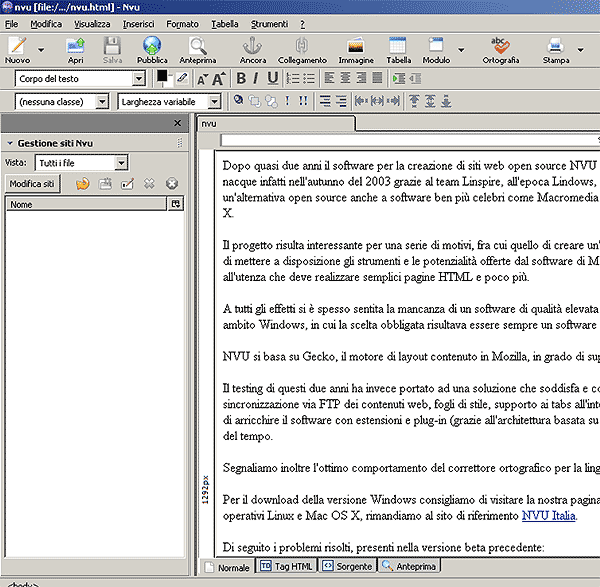This screenshot has width=600, height=587.
Task: Open the File menu
Action: tap(11, 24)
